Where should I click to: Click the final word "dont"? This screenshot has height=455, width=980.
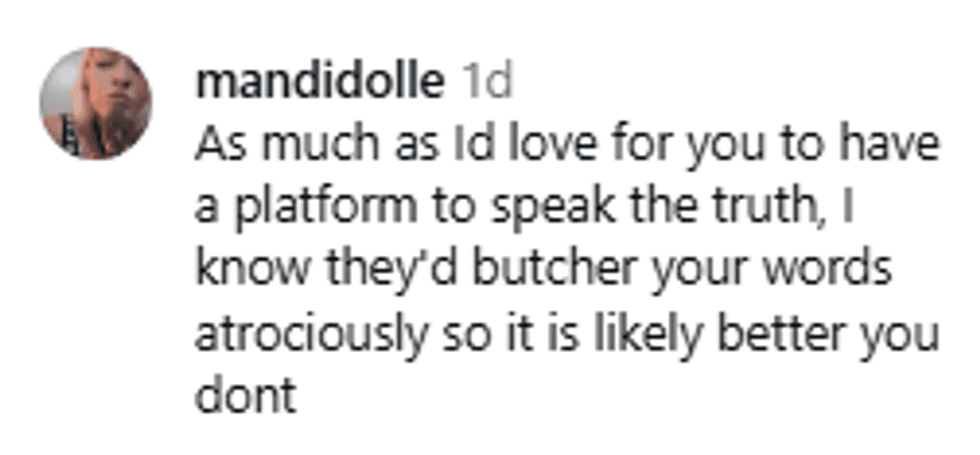(246, 398)
